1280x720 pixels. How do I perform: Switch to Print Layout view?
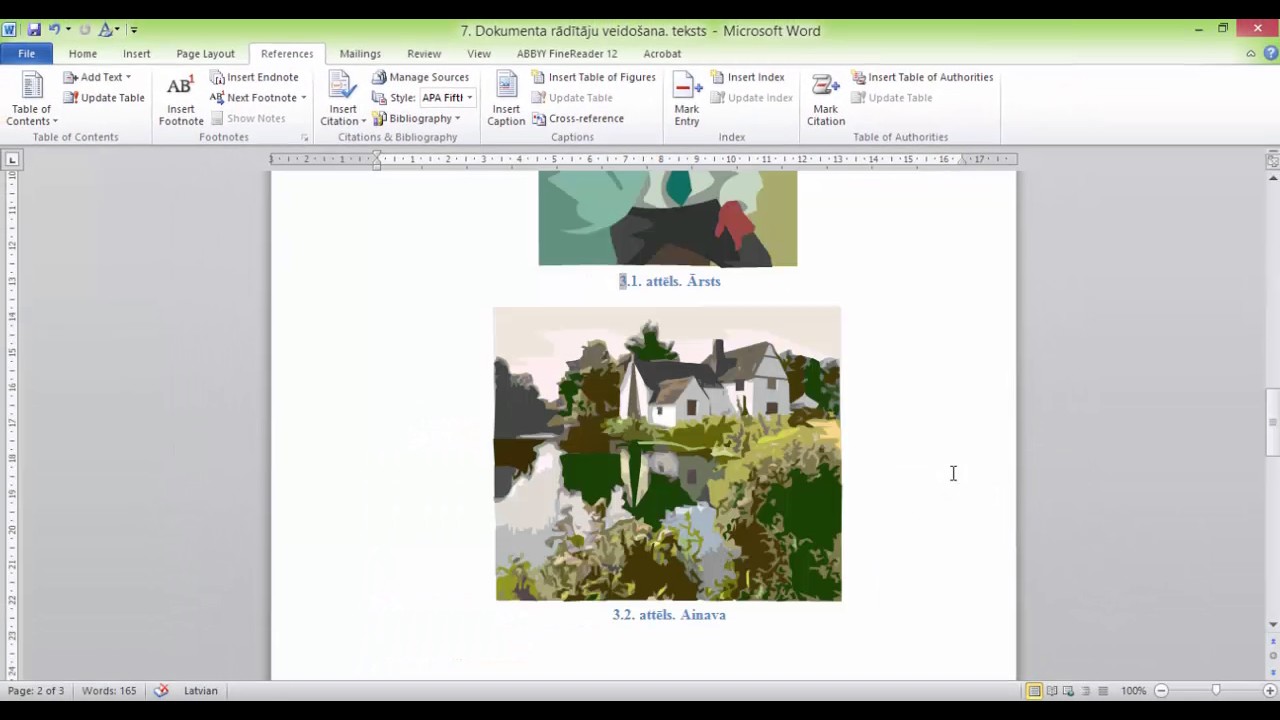(1035, 691)
